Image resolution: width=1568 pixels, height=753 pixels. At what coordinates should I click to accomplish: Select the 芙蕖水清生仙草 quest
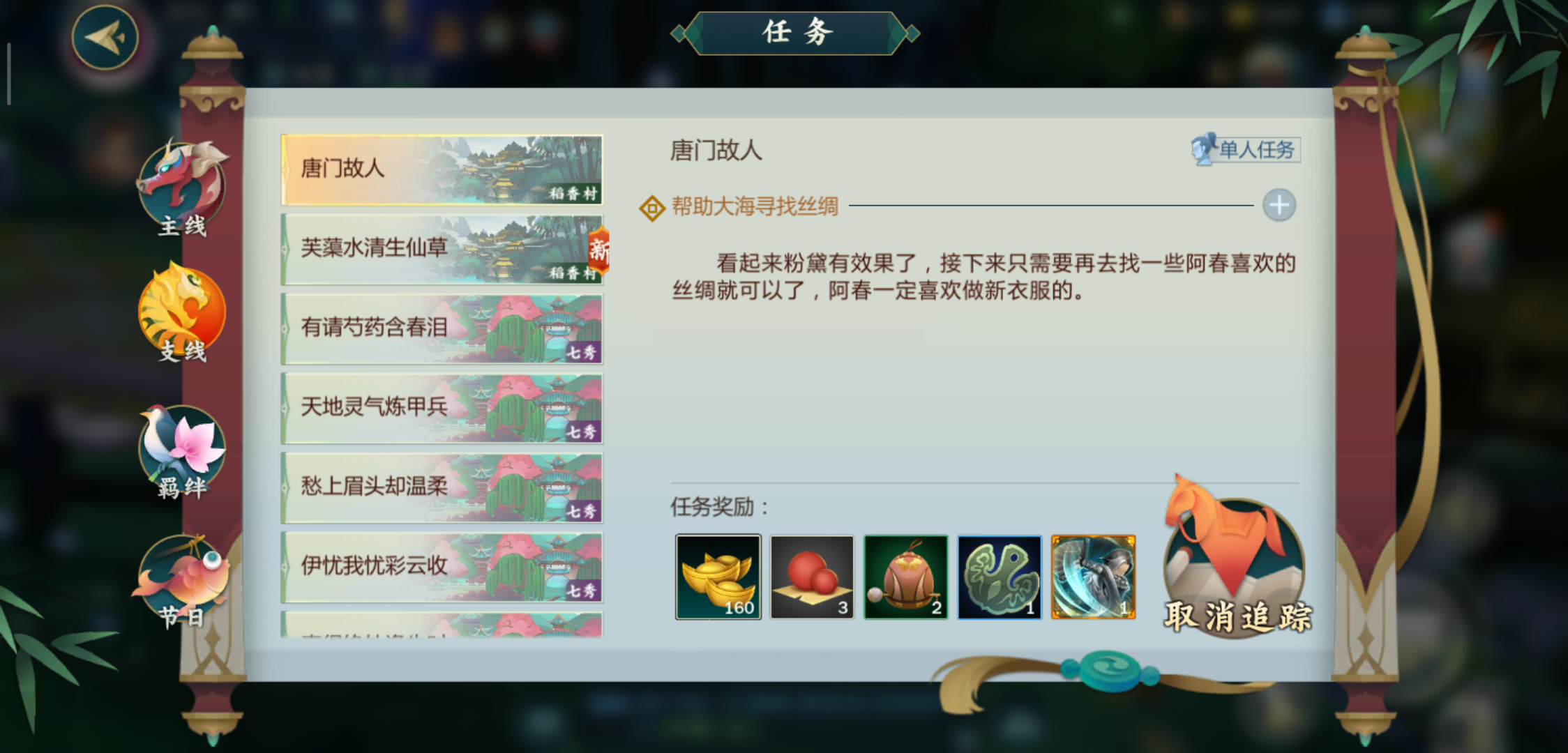(x=442, y=250)
